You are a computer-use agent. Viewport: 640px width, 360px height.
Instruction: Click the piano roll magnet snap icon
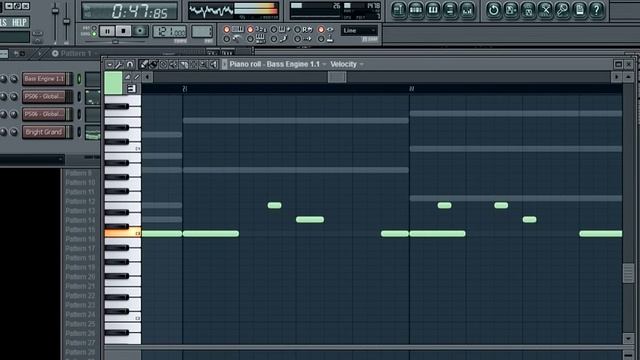pos(130,64)
